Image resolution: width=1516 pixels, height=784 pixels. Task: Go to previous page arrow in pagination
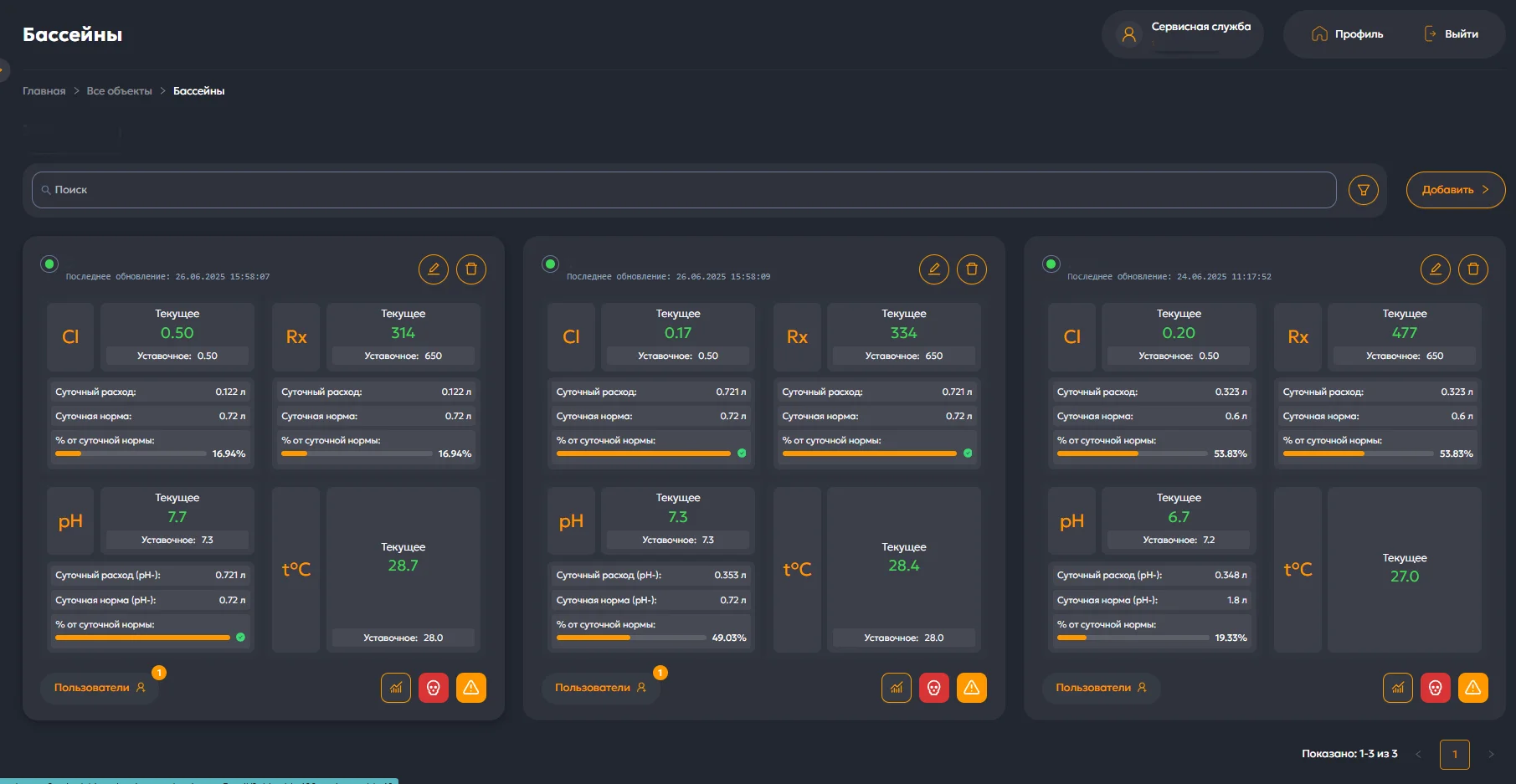[1418, 755]
